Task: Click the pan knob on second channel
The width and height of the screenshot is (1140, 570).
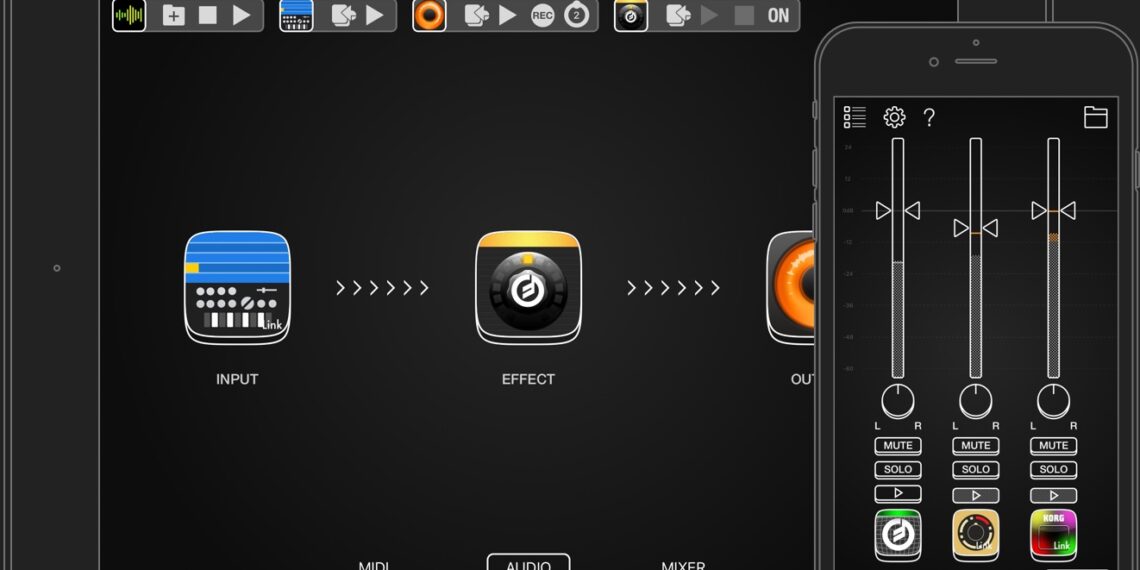Action: coord(975,402)
